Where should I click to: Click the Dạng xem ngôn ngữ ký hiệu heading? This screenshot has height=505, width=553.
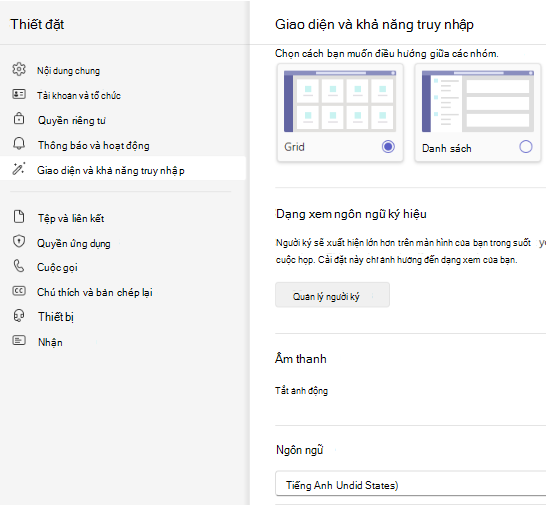coord(351,214)
